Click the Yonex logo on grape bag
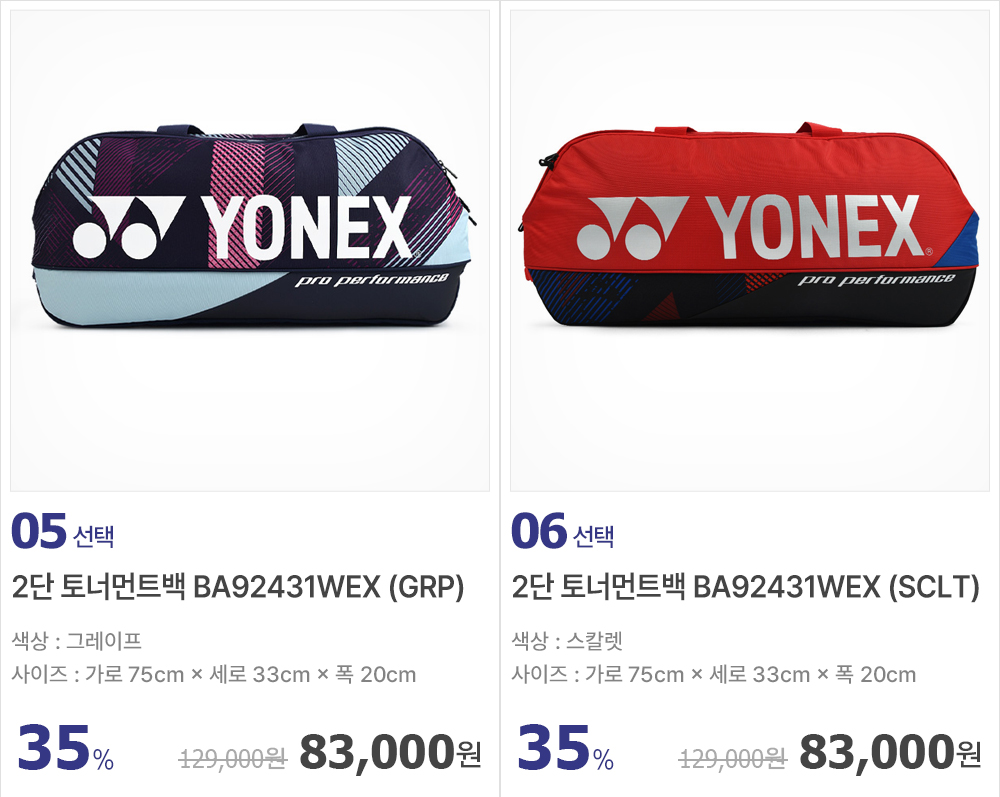The width and height of the screenshot is (1000, 797). 243,228
